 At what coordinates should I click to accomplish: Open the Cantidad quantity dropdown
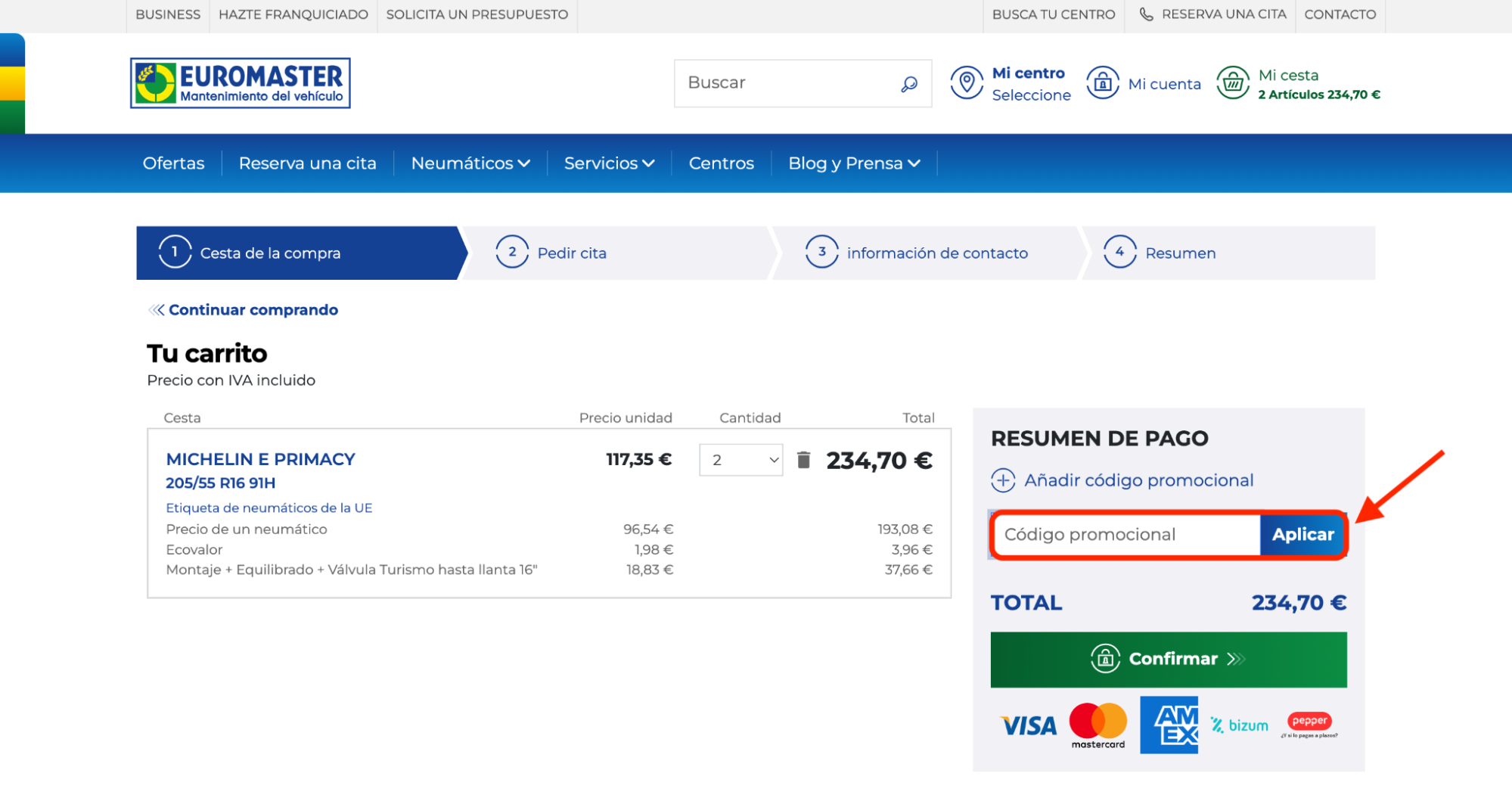click(741, 460)
